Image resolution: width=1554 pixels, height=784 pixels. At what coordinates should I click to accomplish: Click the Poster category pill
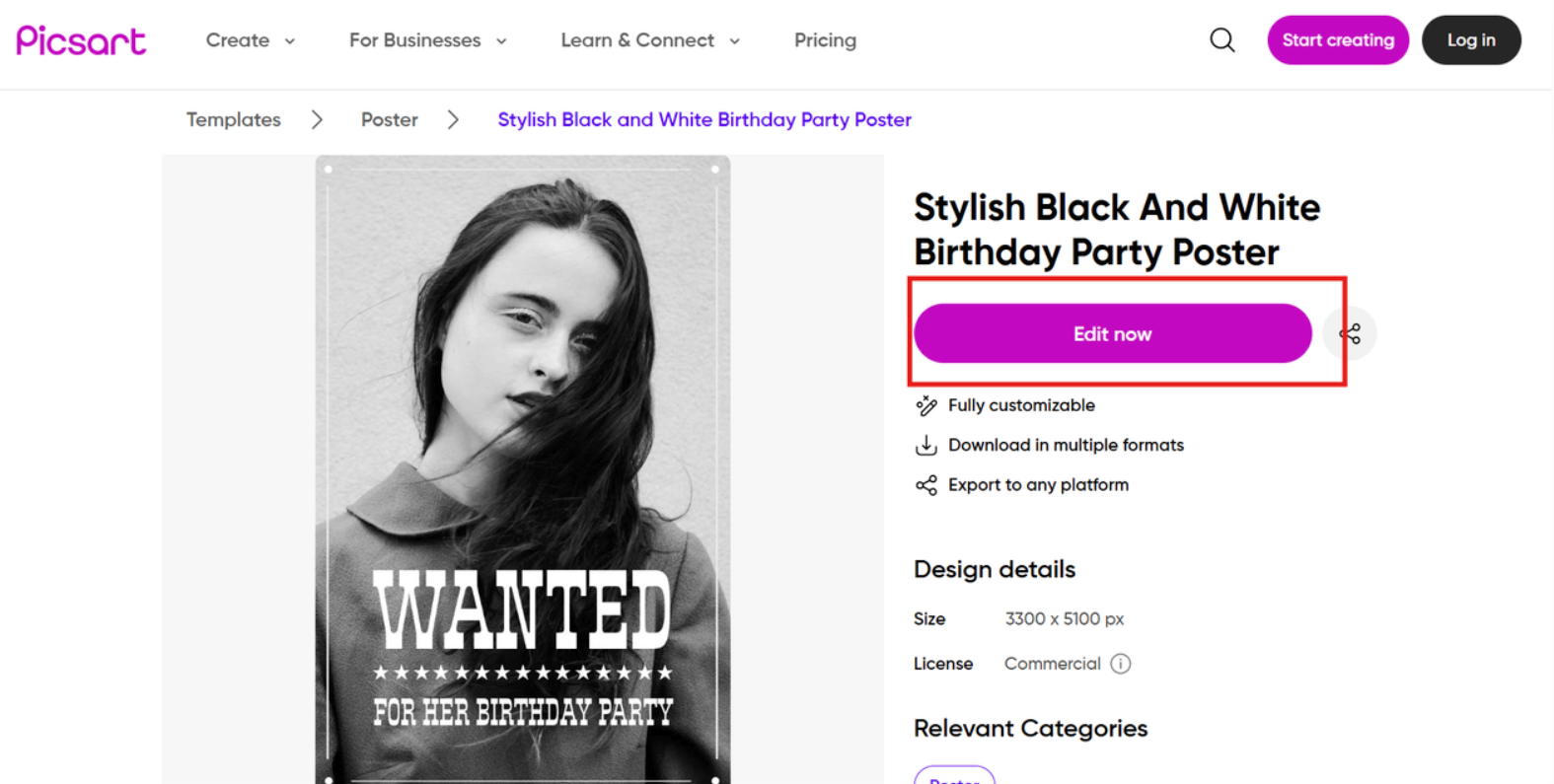[954, 778]
